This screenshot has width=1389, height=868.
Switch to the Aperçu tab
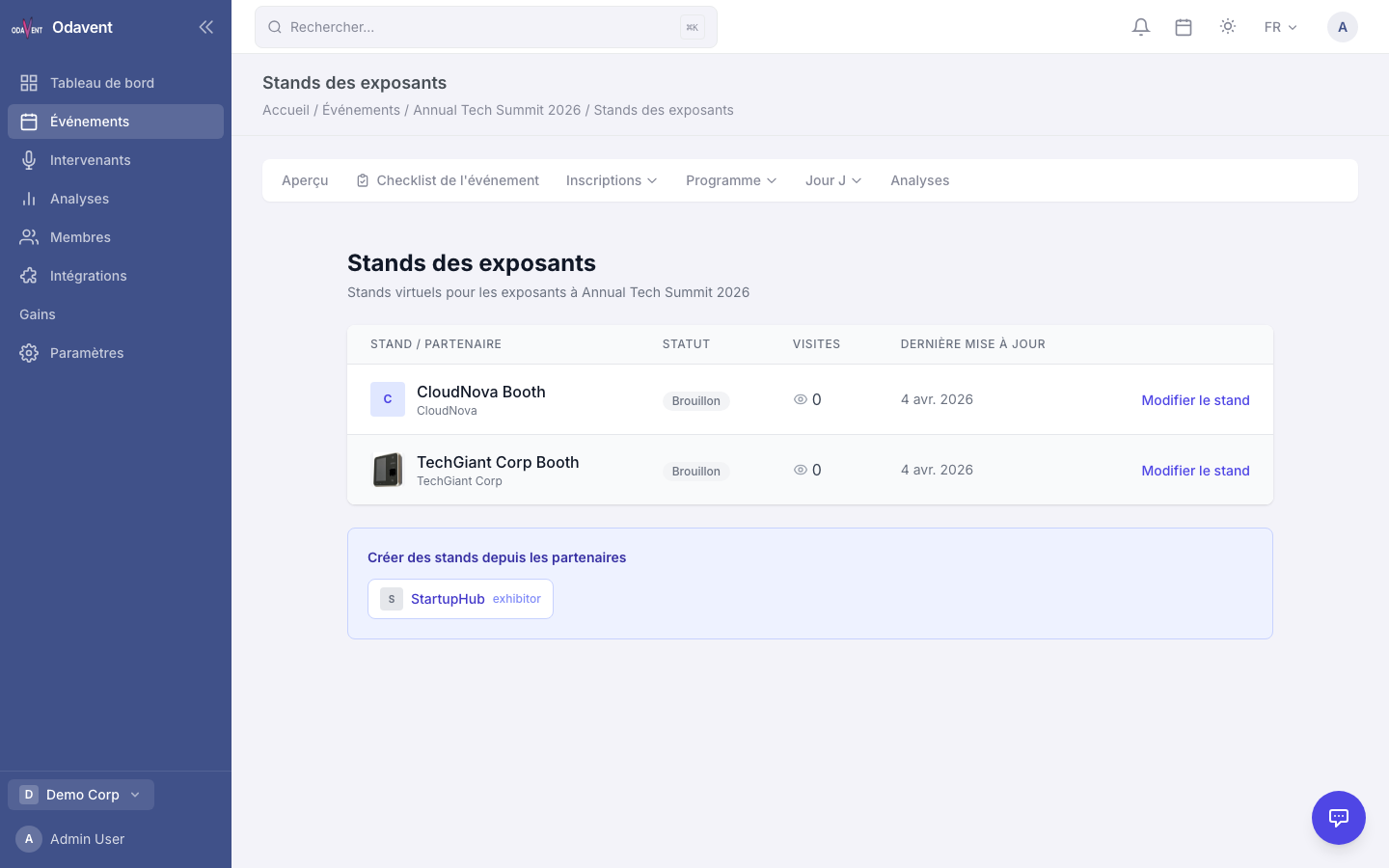[x=305, y=180]
